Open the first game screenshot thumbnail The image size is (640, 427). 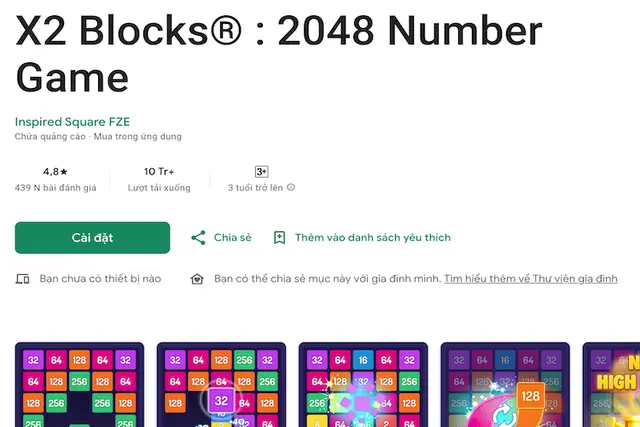80,385
